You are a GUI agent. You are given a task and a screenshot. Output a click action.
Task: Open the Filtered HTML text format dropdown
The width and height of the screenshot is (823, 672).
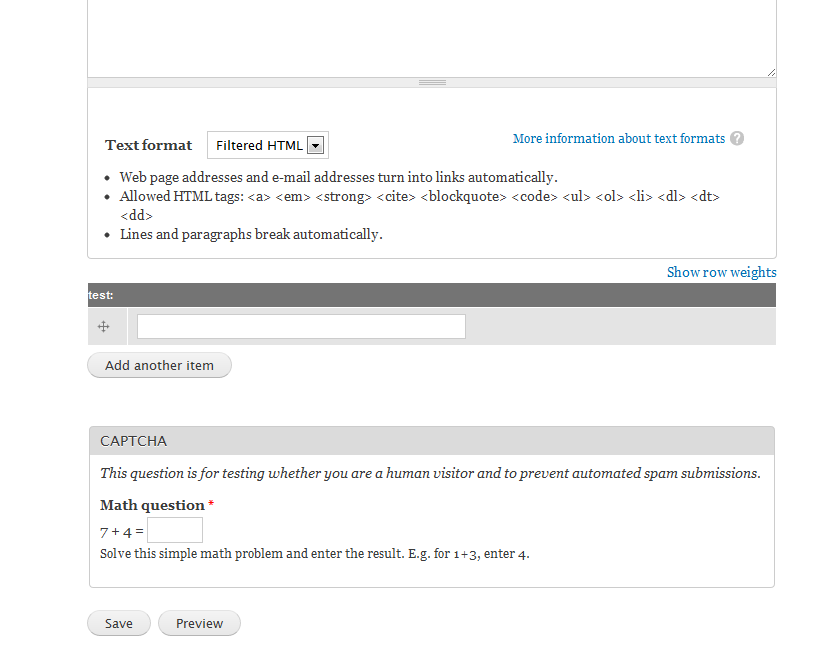267,144
